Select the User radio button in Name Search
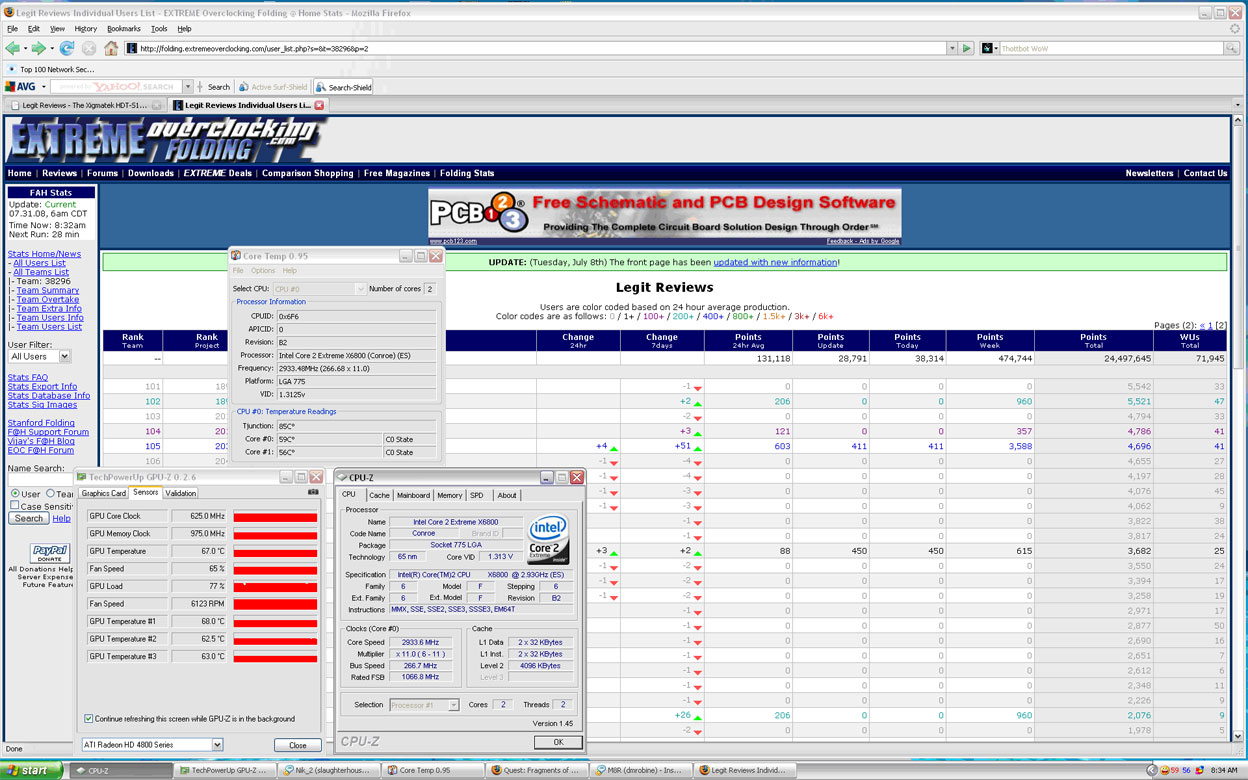This screenshot has width=1248, height=780. (15, 494)
